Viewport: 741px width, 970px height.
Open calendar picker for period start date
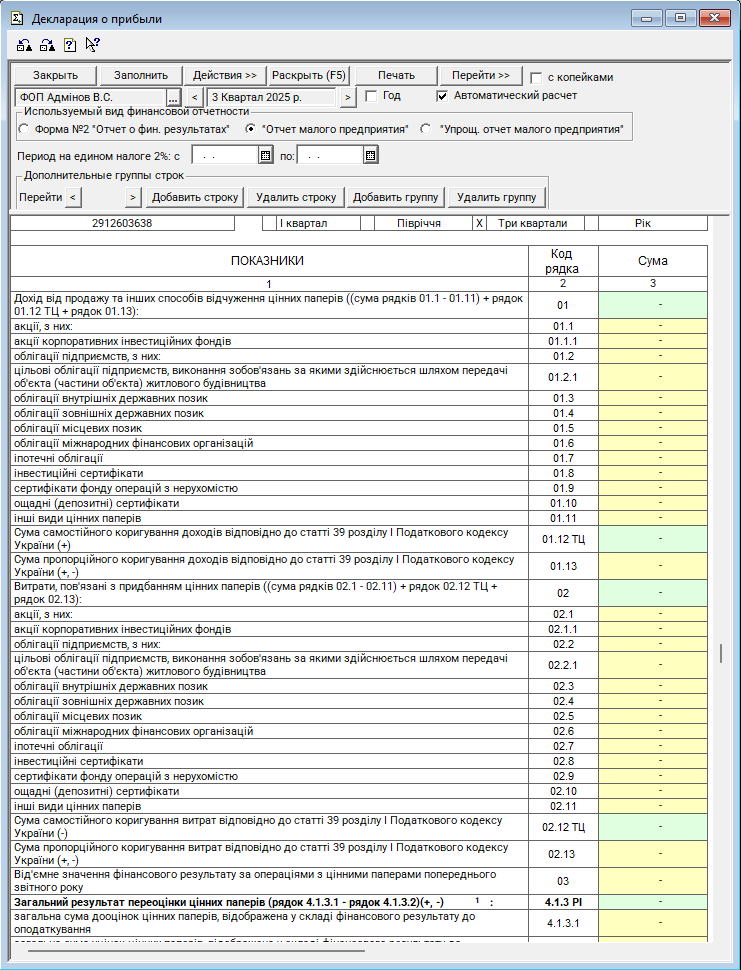click(x=265, y=155)
